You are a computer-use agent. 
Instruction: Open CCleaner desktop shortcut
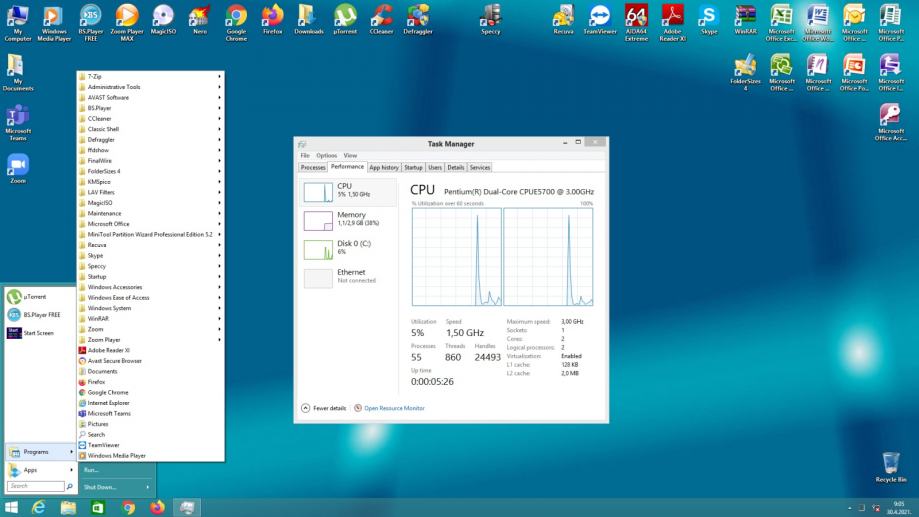(381, 16)
